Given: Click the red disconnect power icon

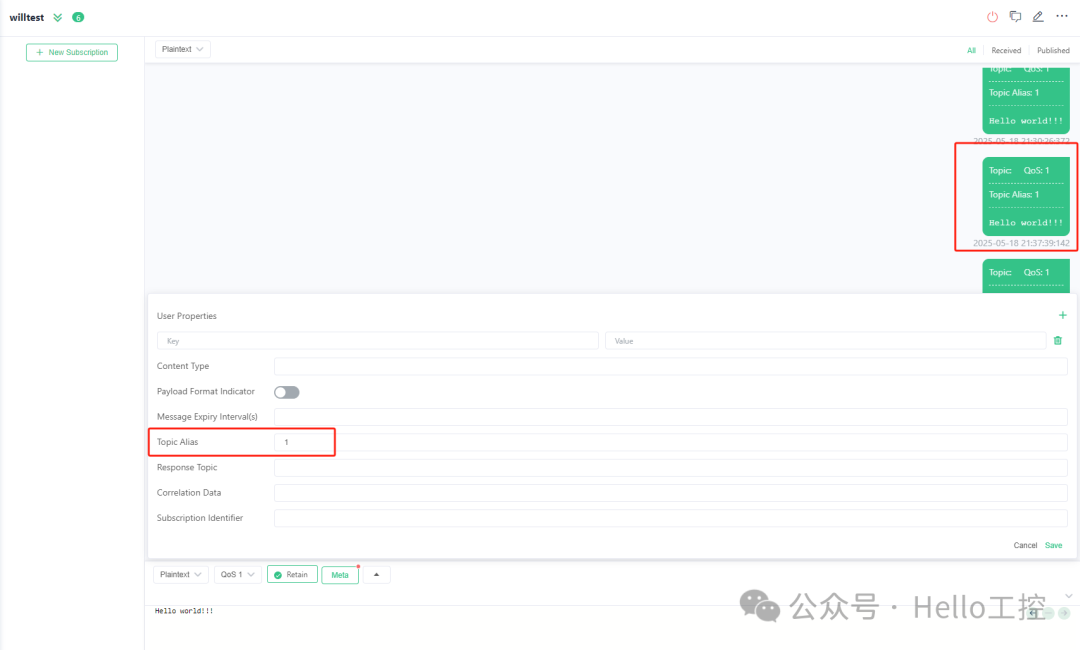Looking at the screenshot, I should pos(992,17).
